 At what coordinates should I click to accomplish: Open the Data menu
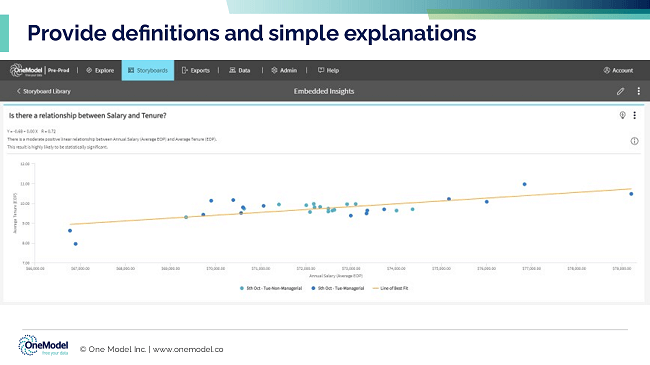(240, 71)
